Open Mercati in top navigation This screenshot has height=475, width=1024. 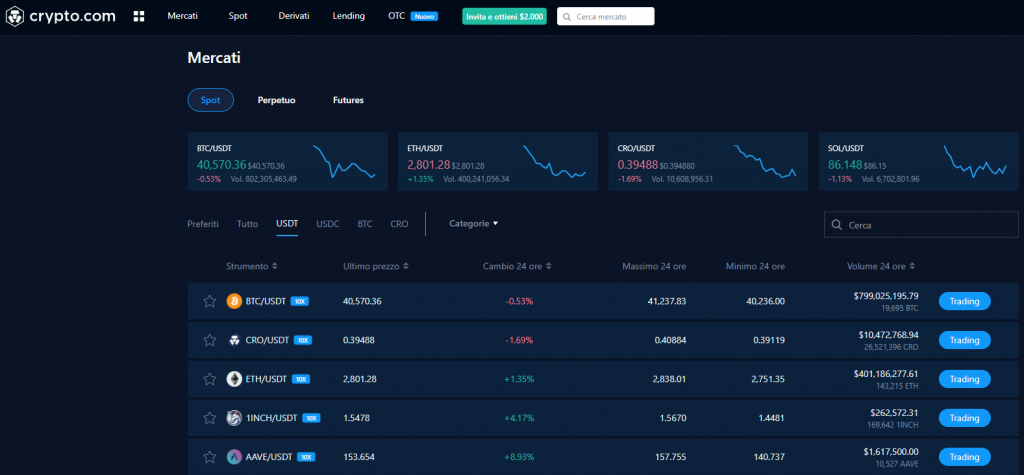[182, 16]
